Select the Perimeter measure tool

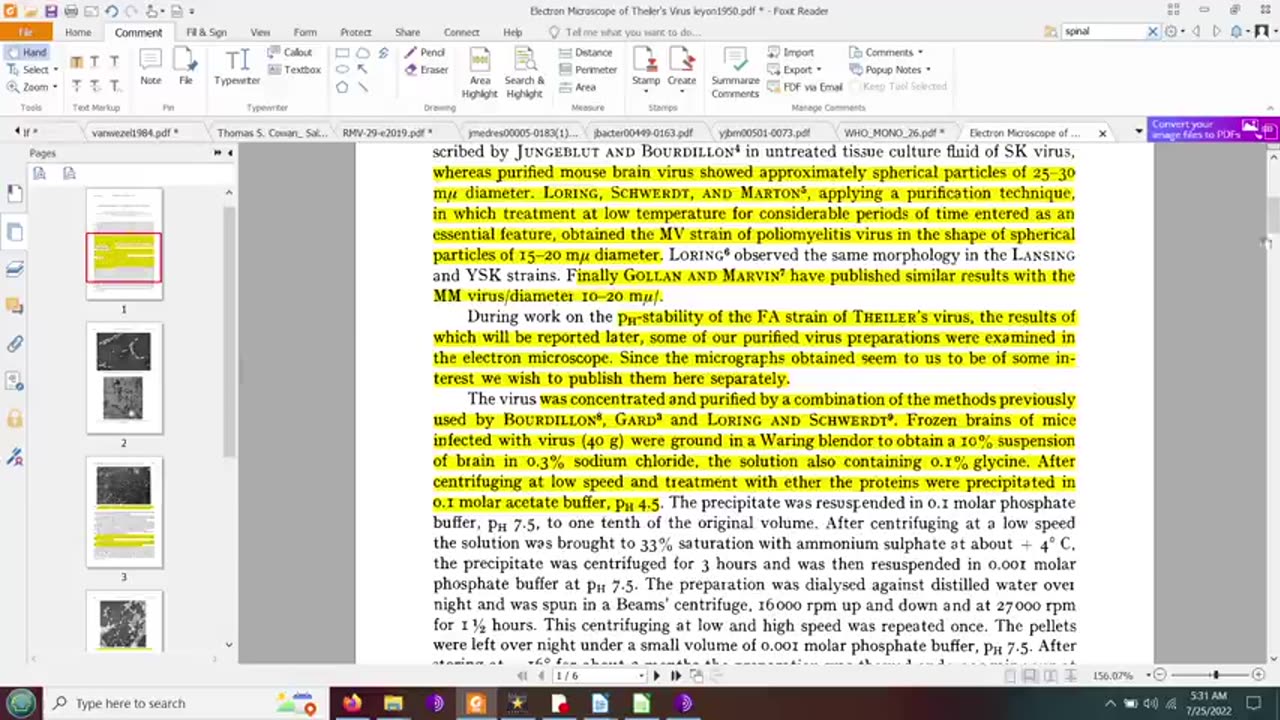(x=588, y=70)
